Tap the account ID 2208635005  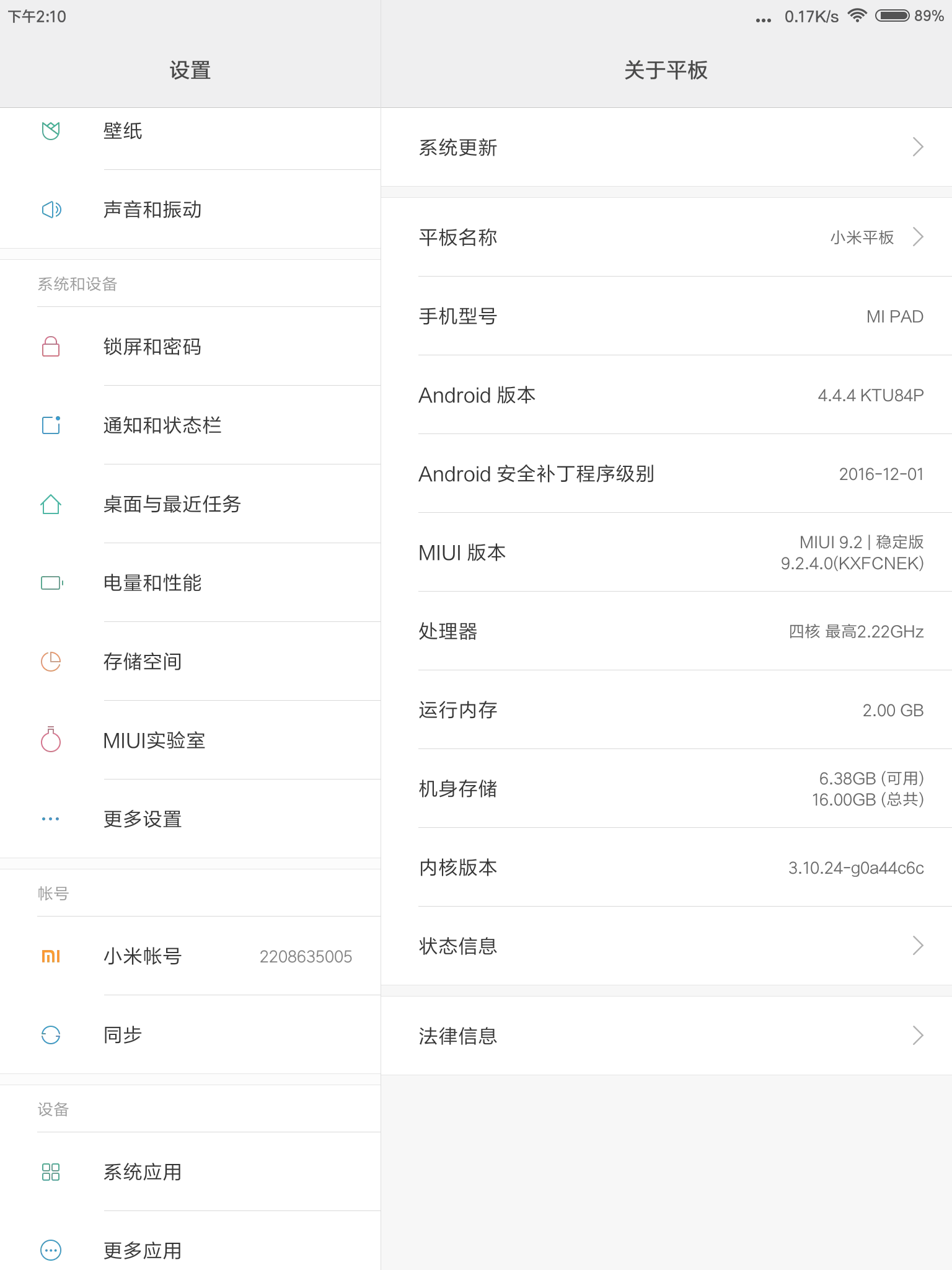(306, 956)
